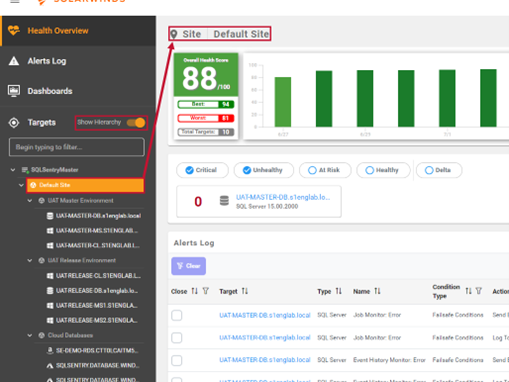Click the UAT-MASTER-DB database icon in tree
This screenshot has width=509, height=382.
click(50, 216)
